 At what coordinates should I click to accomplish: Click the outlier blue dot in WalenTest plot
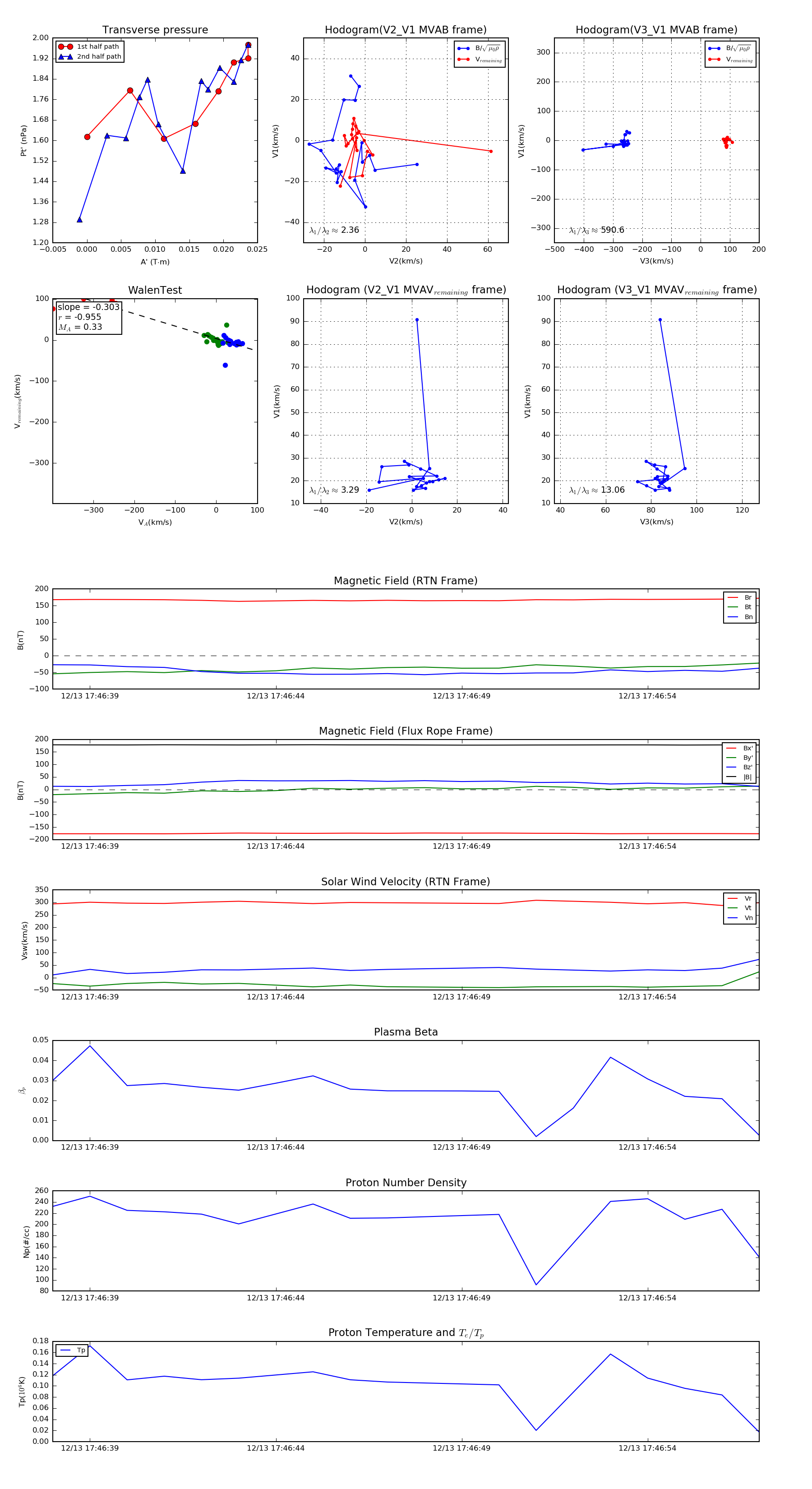pos(226,365)
